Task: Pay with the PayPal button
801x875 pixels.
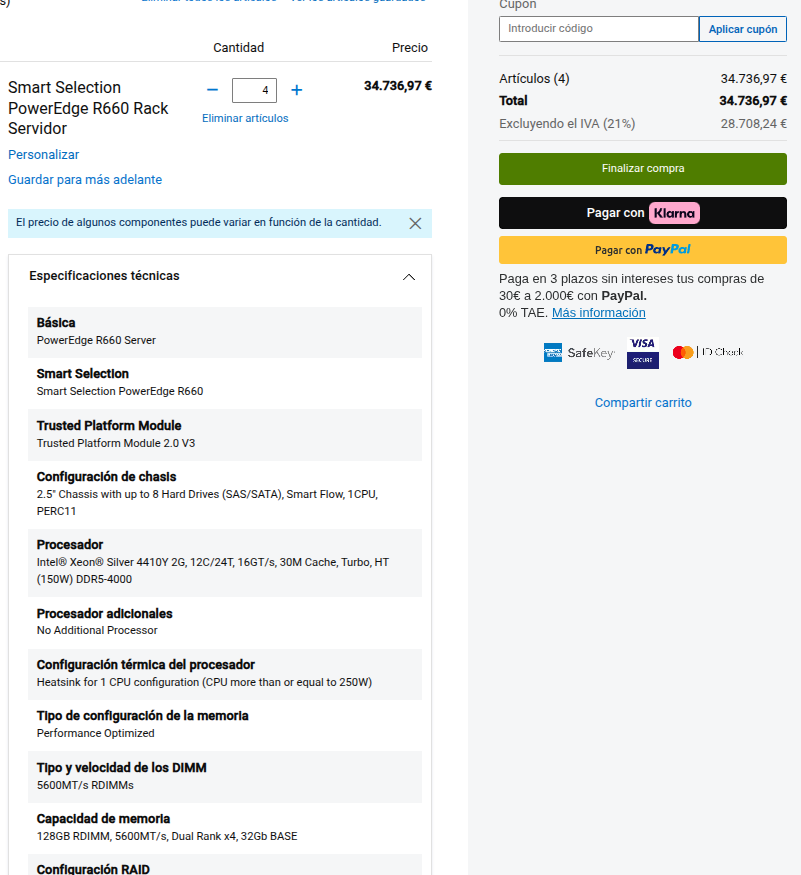Action: click(642, 250)
